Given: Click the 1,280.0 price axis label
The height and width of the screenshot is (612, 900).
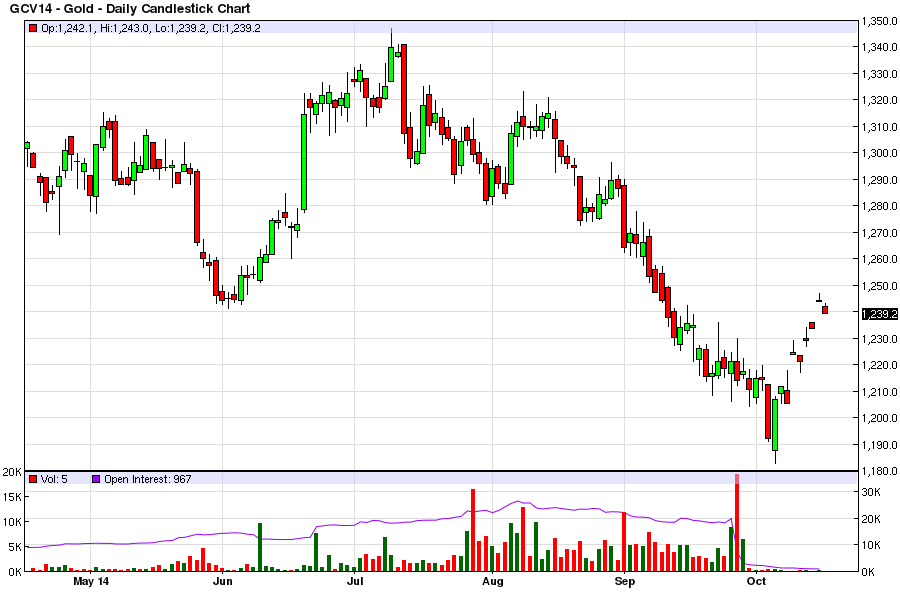Looking at the screenshot, I should [879, 206].
